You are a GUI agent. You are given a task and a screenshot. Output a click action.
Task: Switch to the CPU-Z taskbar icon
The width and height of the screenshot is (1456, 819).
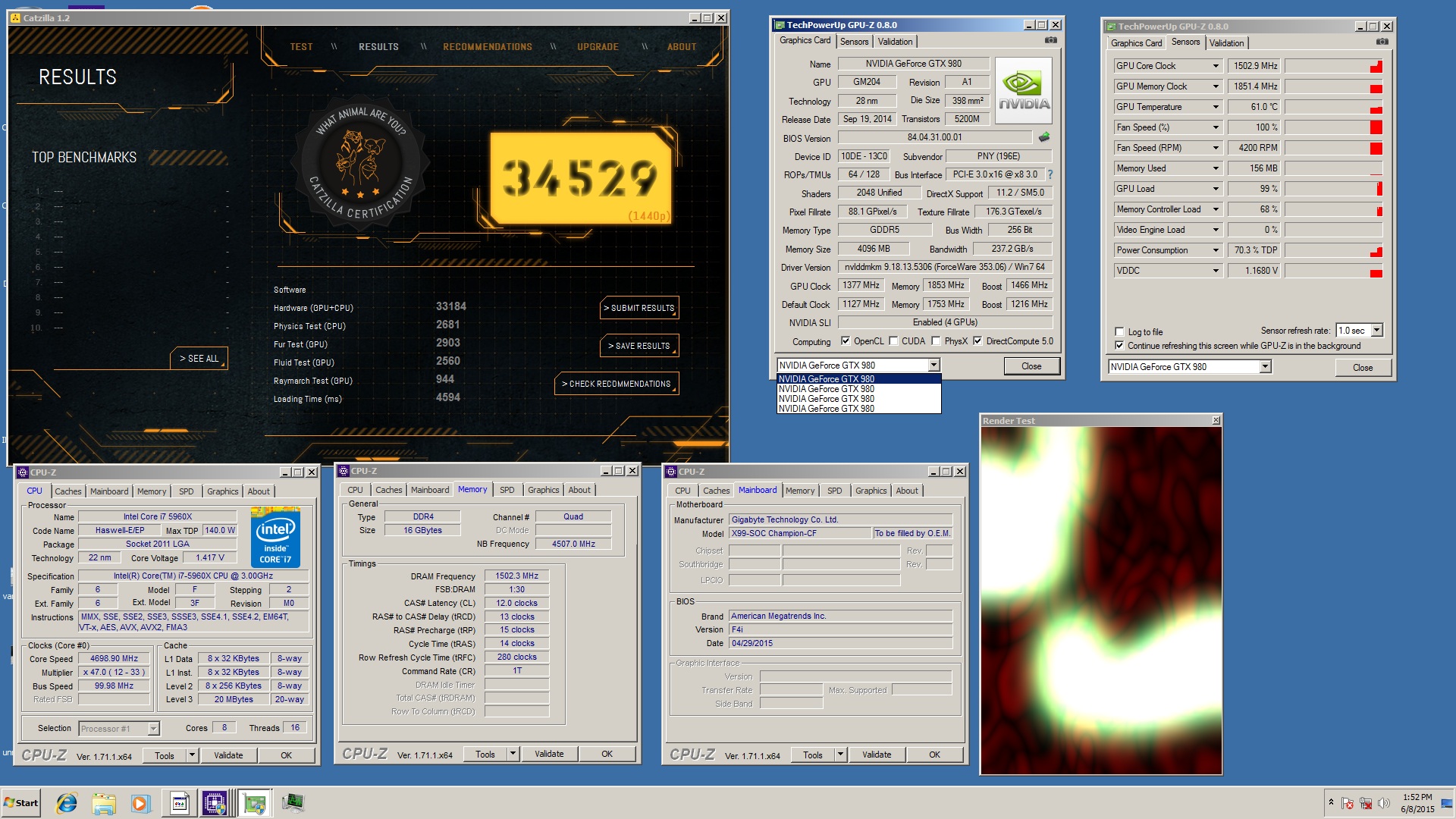(215, 803)
